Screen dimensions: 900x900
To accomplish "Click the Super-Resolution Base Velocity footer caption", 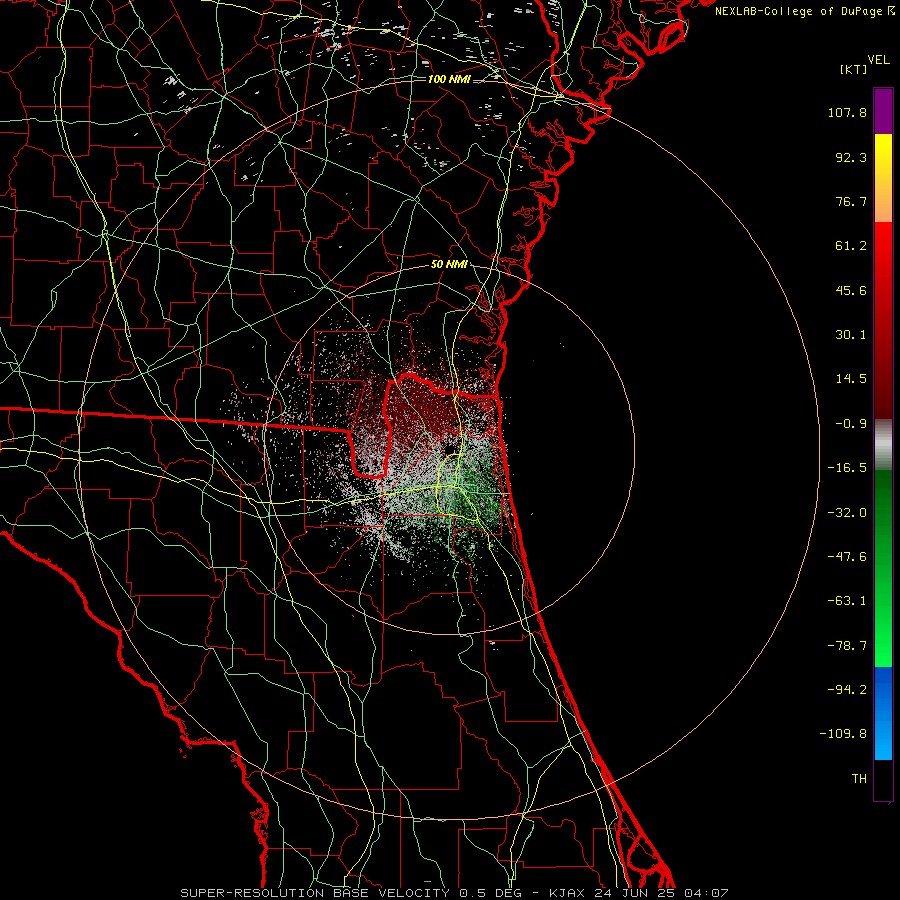I will tap(454, 893).
